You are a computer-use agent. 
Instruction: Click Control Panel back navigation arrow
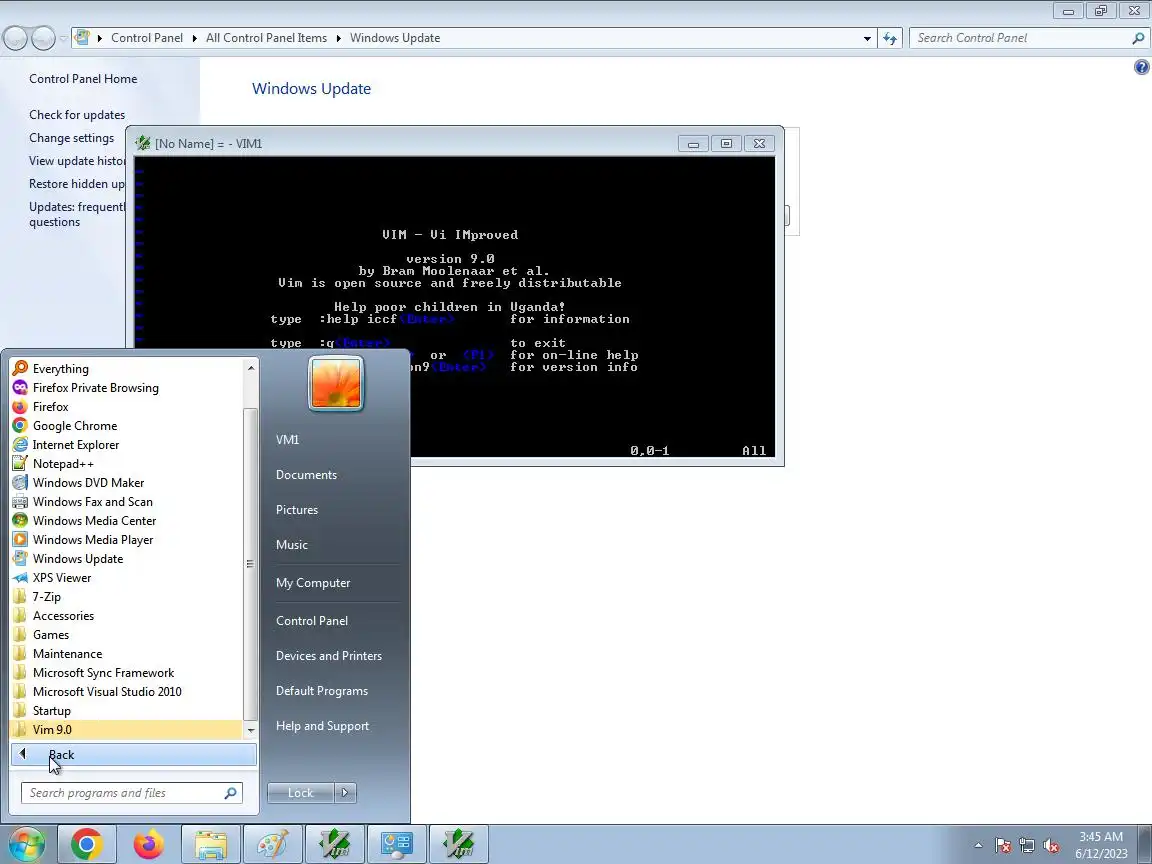[x=15, y=38]
